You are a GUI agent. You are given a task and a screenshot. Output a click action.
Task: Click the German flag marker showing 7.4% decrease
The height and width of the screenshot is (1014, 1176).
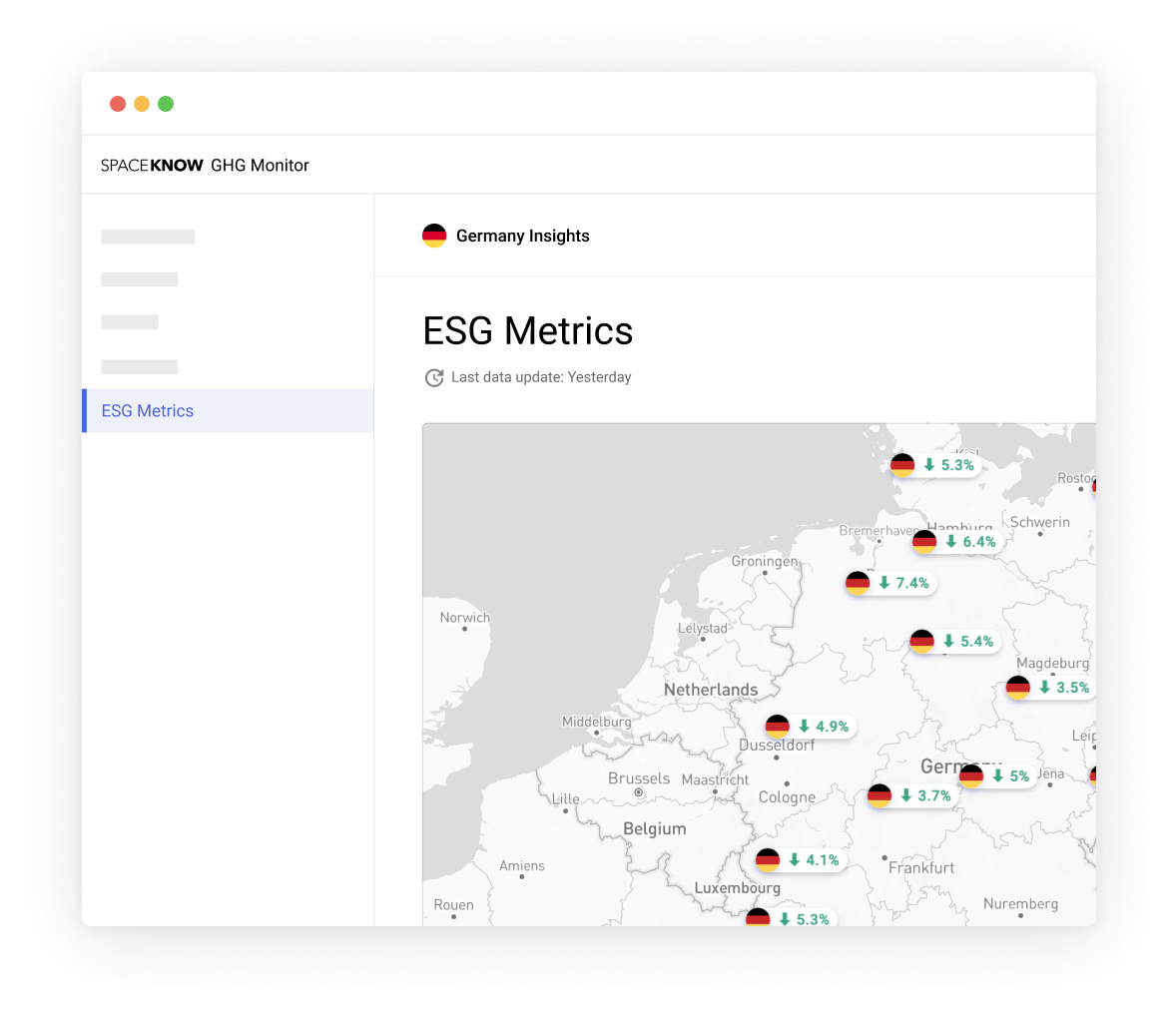click(889, 583)
